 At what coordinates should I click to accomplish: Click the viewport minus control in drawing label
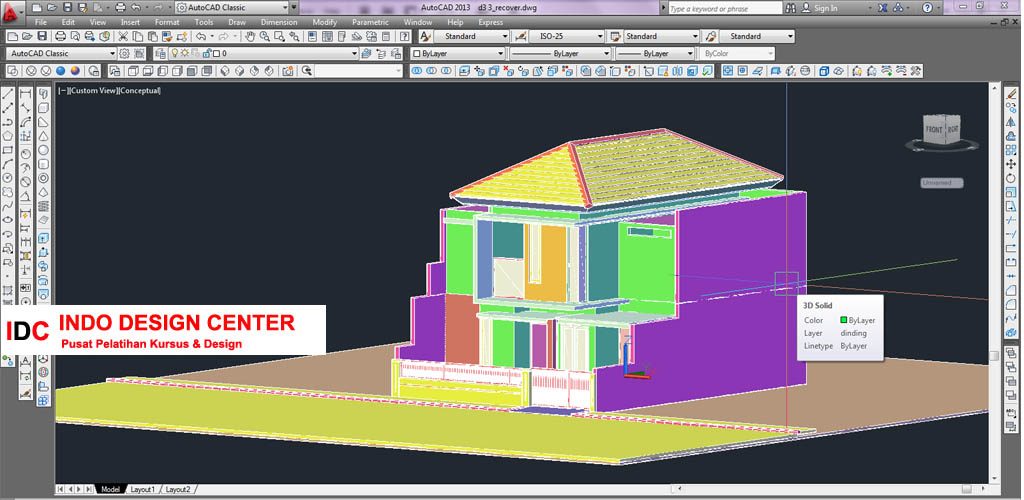62,91
